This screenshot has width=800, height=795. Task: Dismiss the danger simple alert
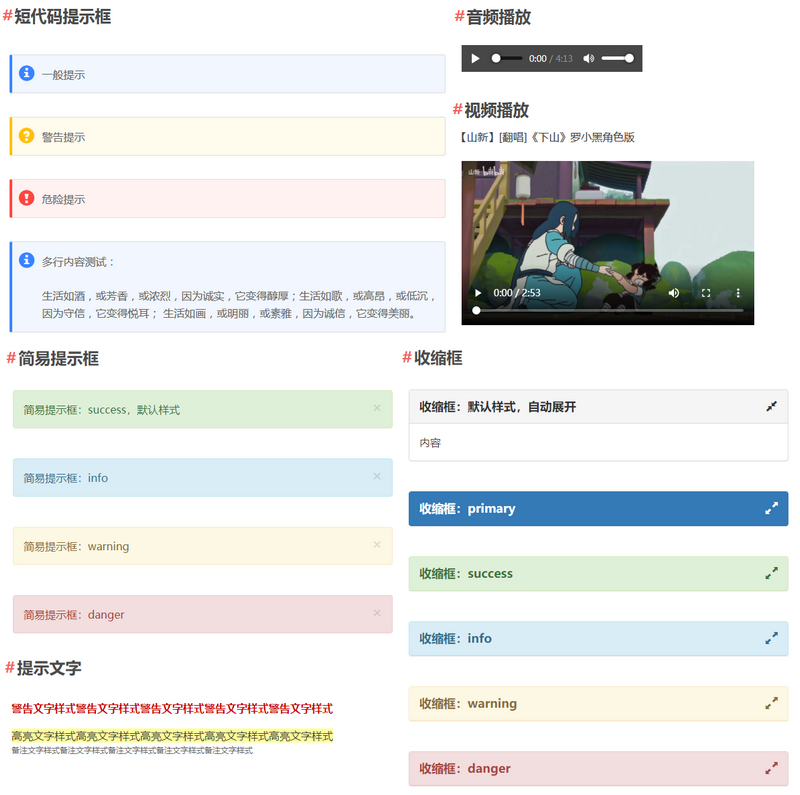(376, 613)
